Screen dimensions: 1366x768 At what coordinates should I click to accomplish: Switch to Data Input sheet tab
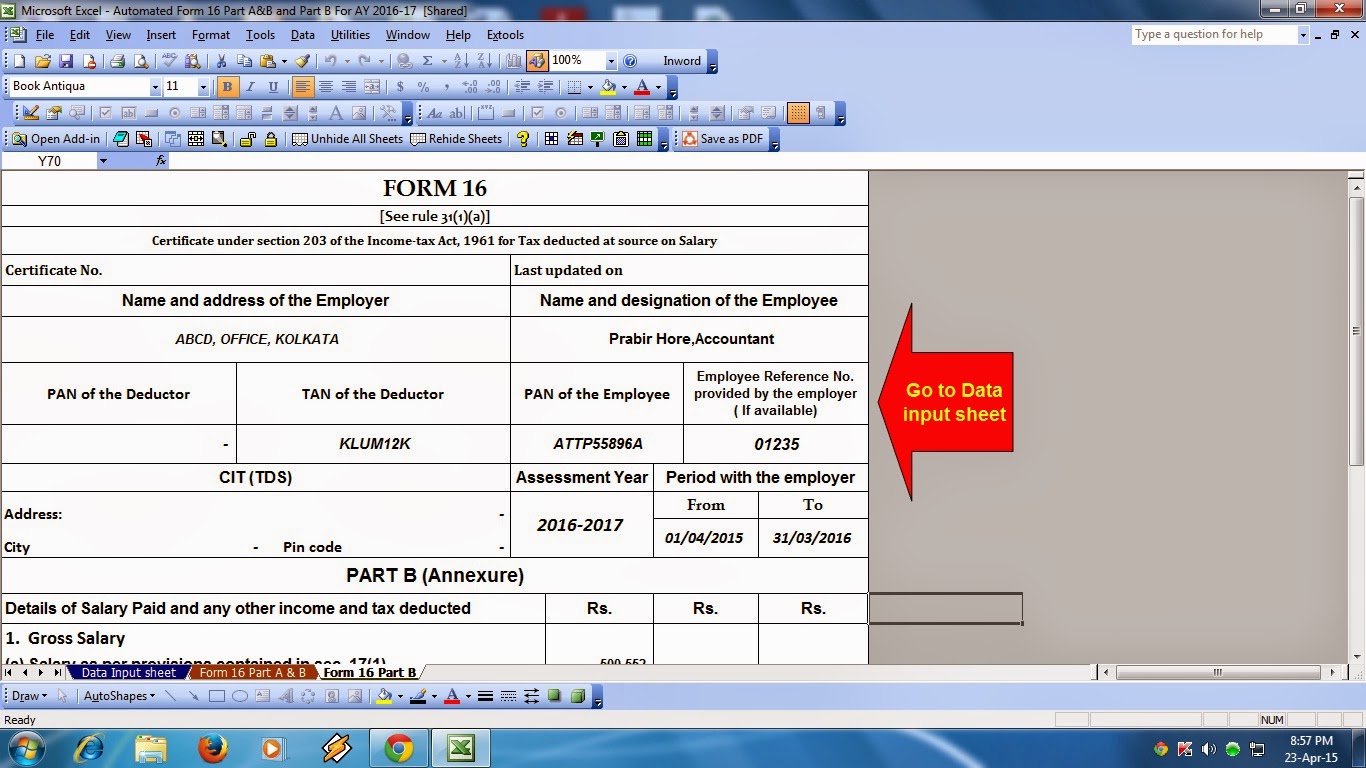[129, 673]
